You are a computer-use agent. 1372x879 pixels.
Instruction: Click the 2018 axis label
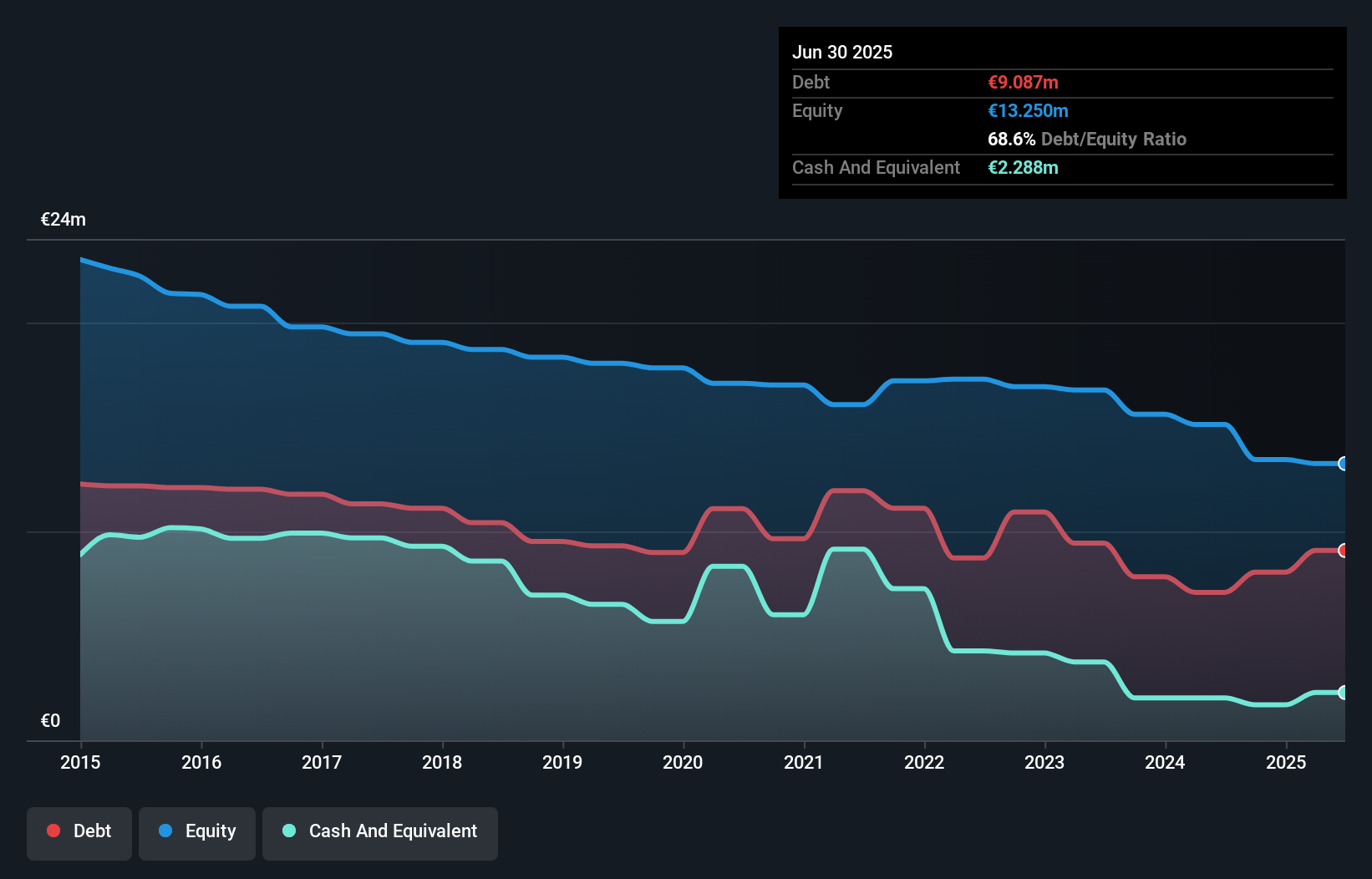click(x=442, y=762)
